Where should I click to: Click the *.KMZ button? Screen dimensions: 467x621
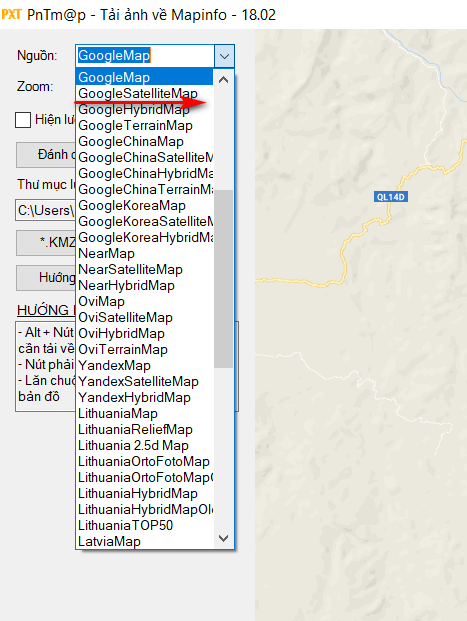[46, 242]
